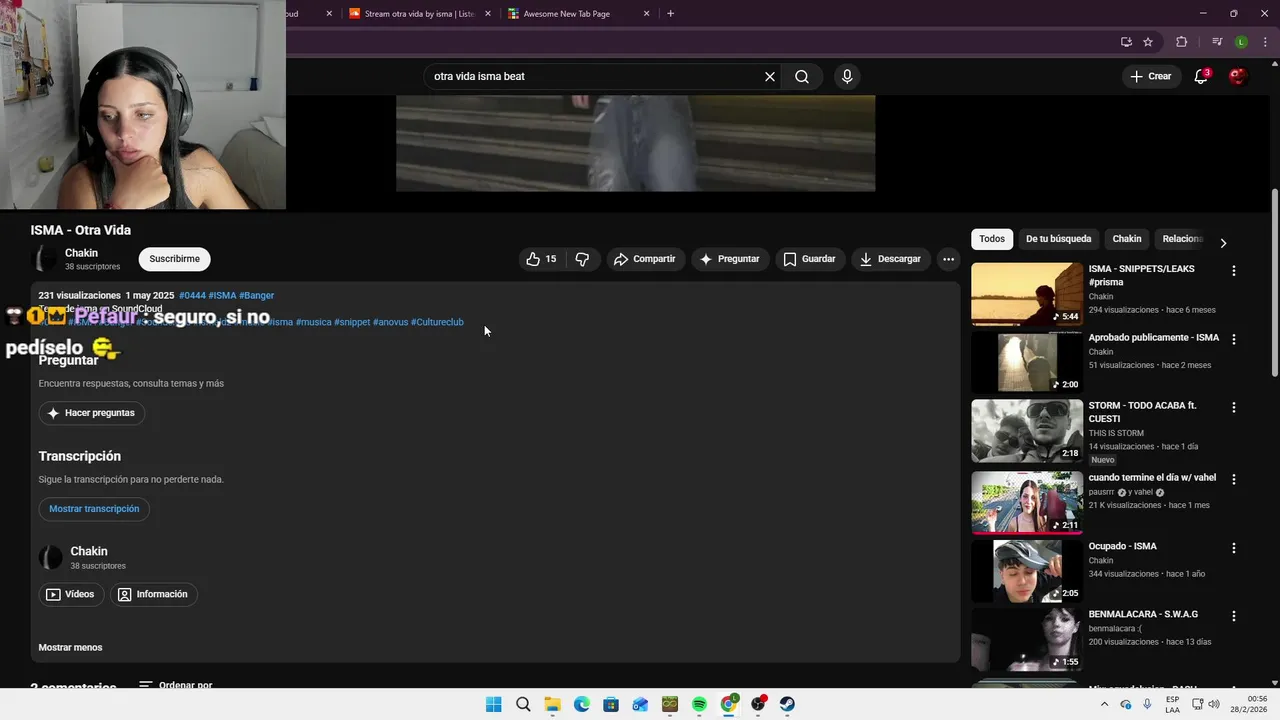Clear the YouTube search box

pos(770,76)
